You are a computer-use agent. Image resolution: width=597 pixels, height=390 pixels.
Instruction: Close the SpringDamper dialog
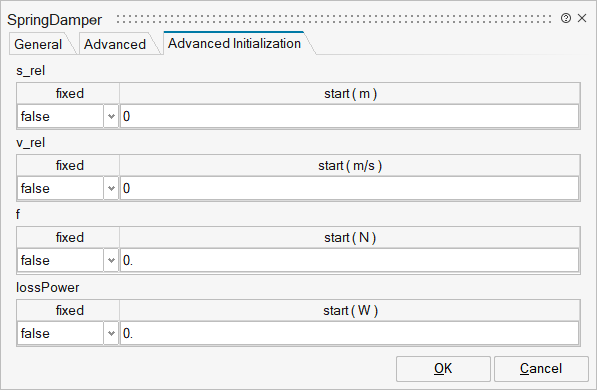point(582,18)
